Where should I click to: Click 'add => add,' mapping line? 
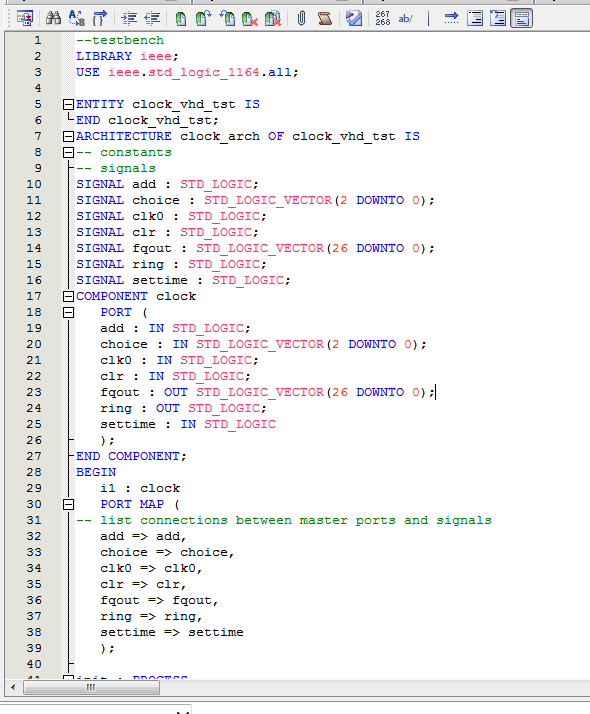(x=143, y=536)
